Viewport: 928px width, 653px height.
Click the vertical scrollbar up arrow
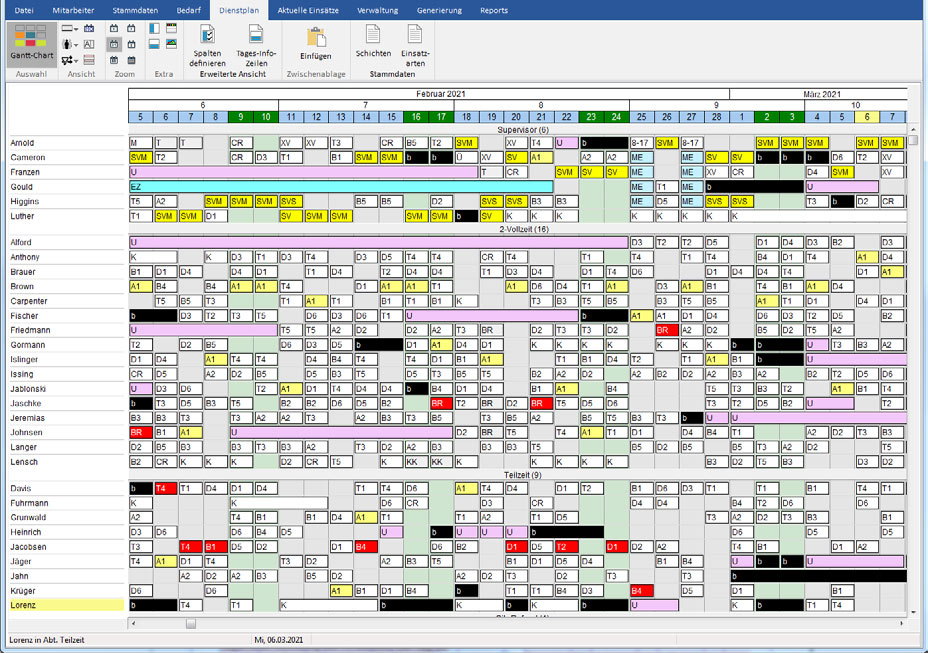(913, 128)
